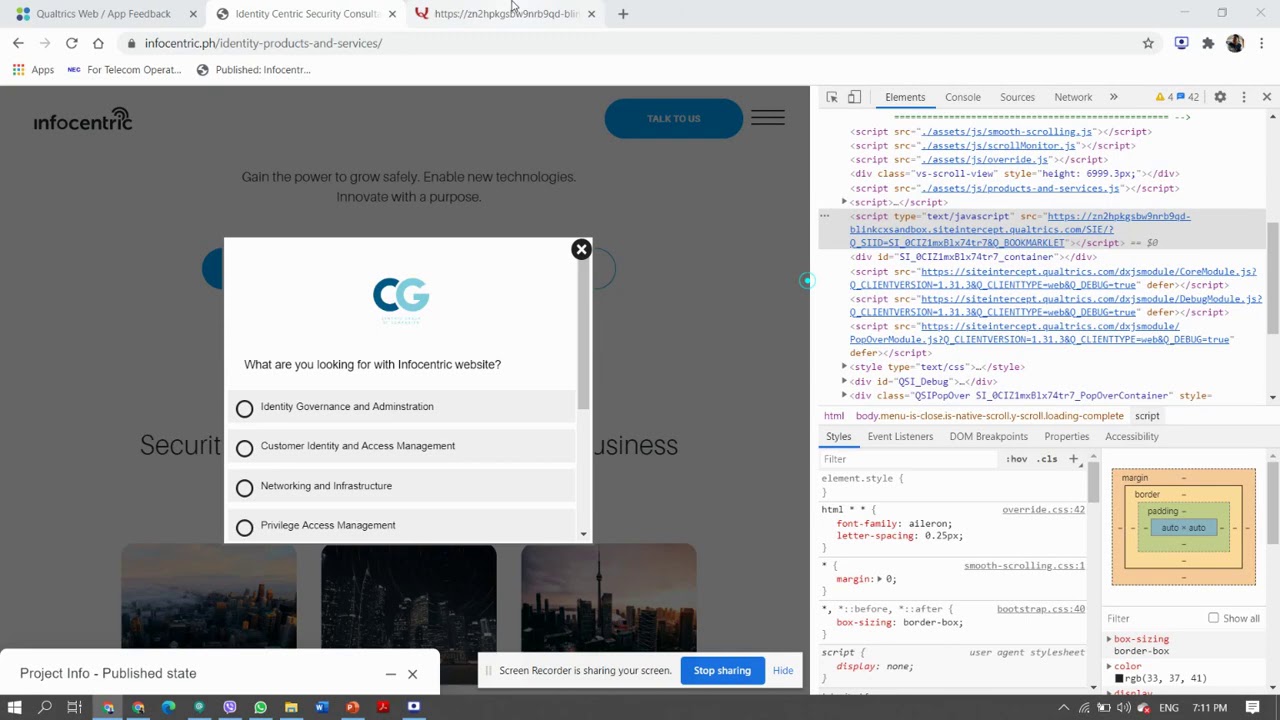
Task: Expand the color computed property
Action: click(x=1109, y=666)
